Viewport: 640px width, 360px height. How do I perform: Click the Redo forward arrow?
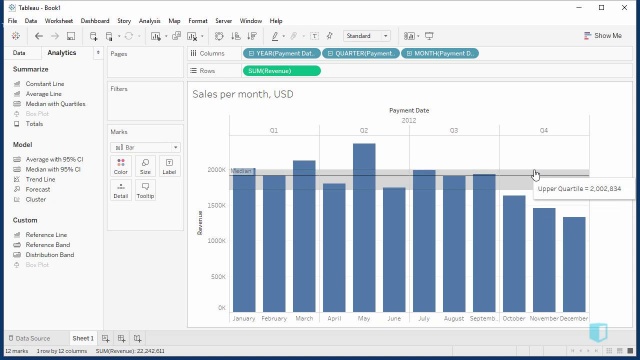pos(55,36)
